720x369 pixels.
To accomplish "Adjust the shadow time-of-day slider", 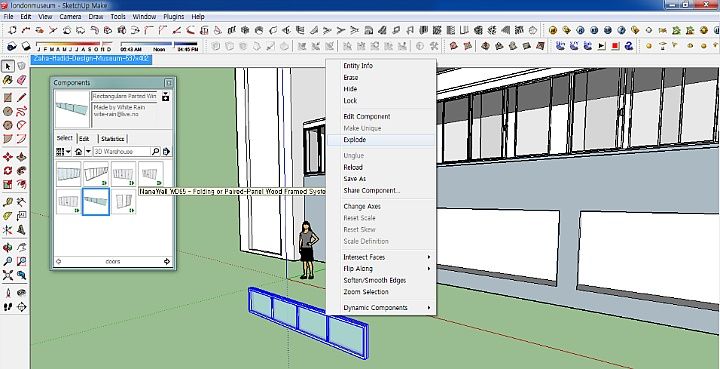I will click(159, 44).
